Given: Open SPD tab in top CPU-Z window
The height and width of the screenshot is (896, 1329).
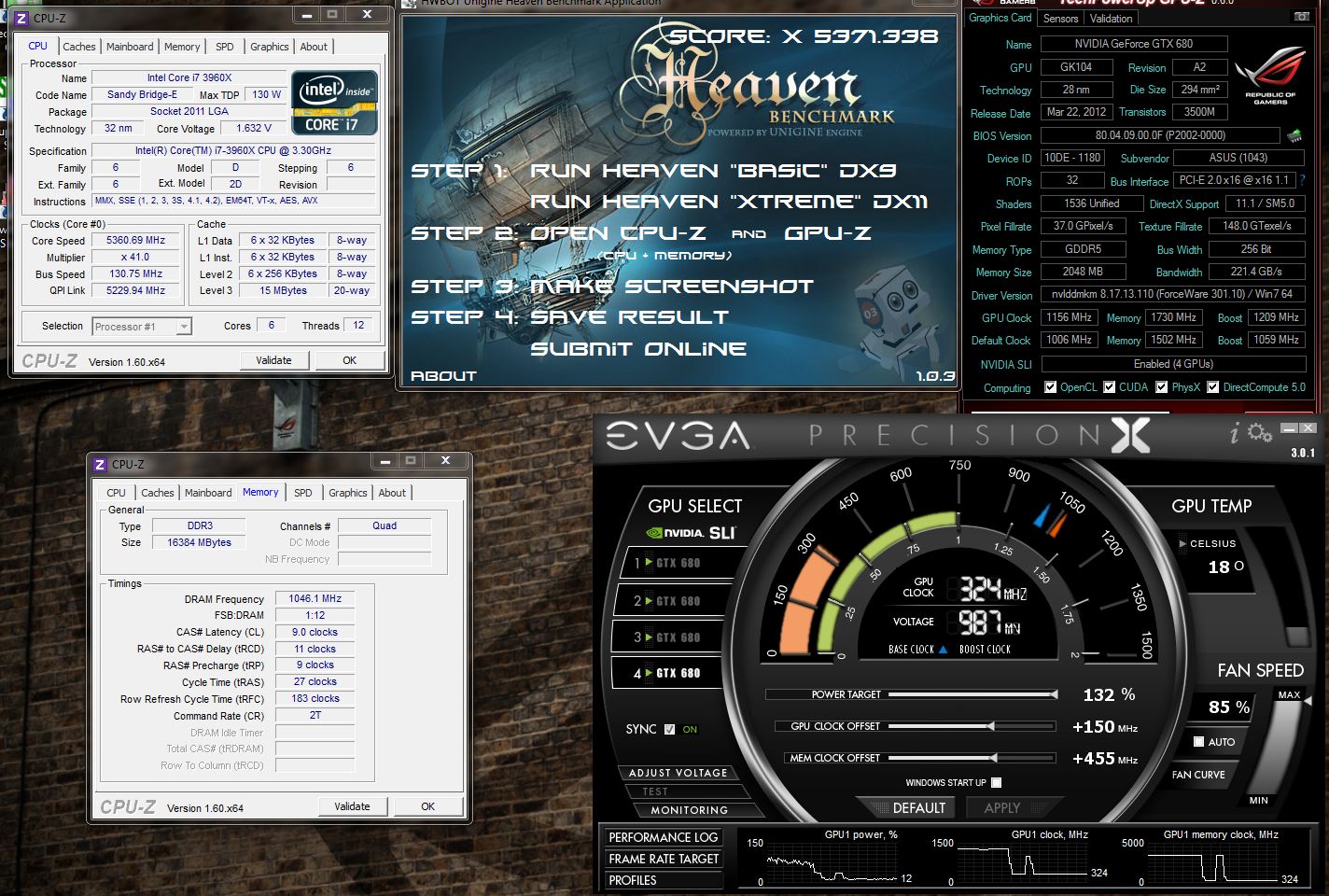Looking at the screenshot, I should click(x=225, y=47).
